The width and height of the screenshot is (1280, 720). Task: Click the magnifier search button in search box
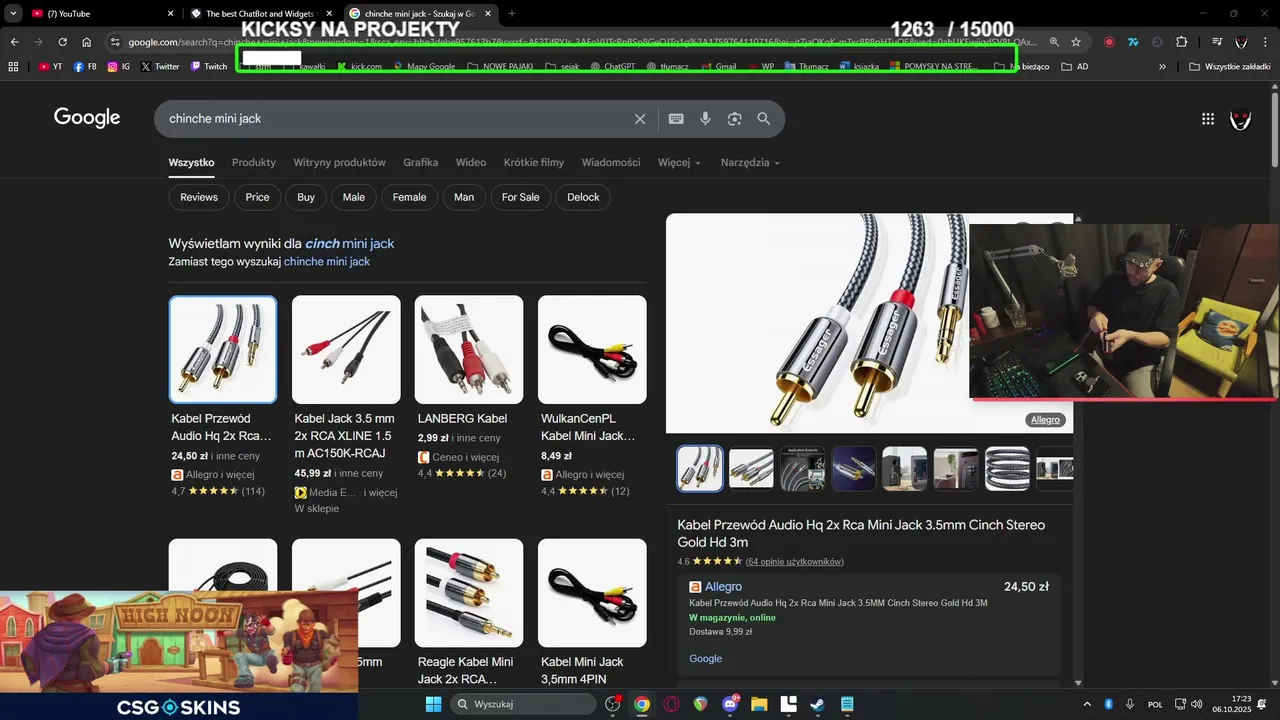click(x=764, y=119)
